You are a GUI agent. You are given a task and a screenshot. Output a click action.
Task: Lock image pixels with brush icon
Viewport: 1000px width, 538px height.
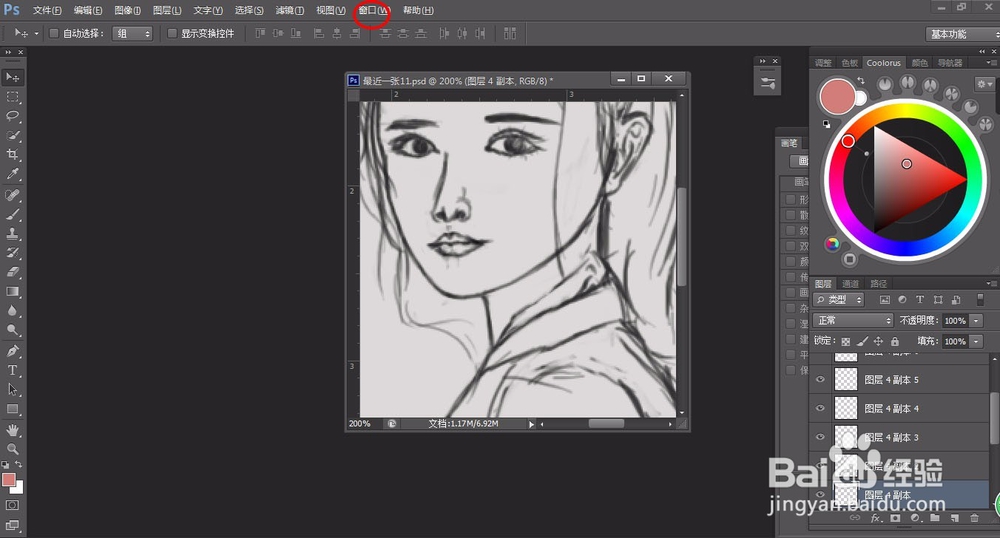click(862, 341)
